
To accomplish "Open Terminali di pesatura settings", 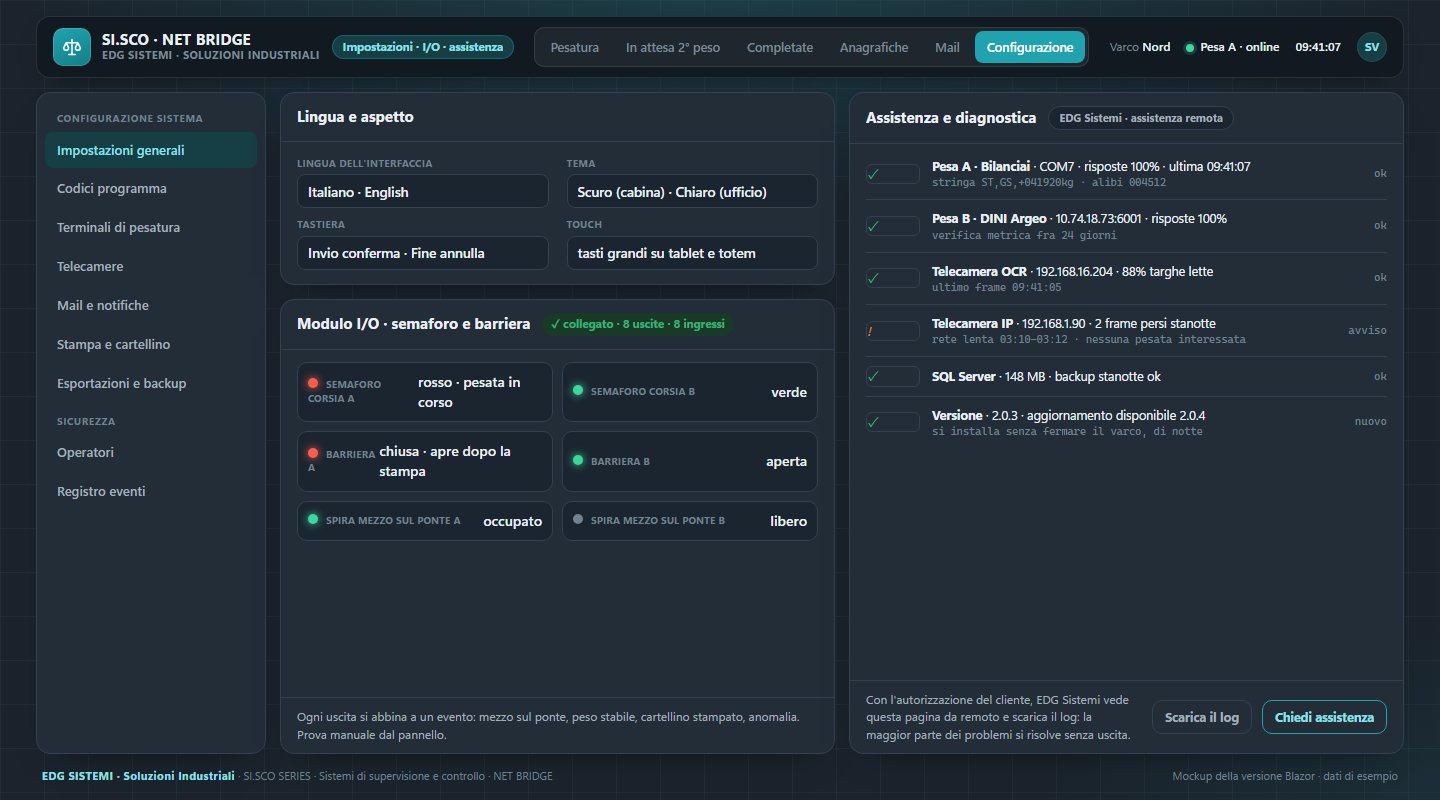I will (151, 228).
